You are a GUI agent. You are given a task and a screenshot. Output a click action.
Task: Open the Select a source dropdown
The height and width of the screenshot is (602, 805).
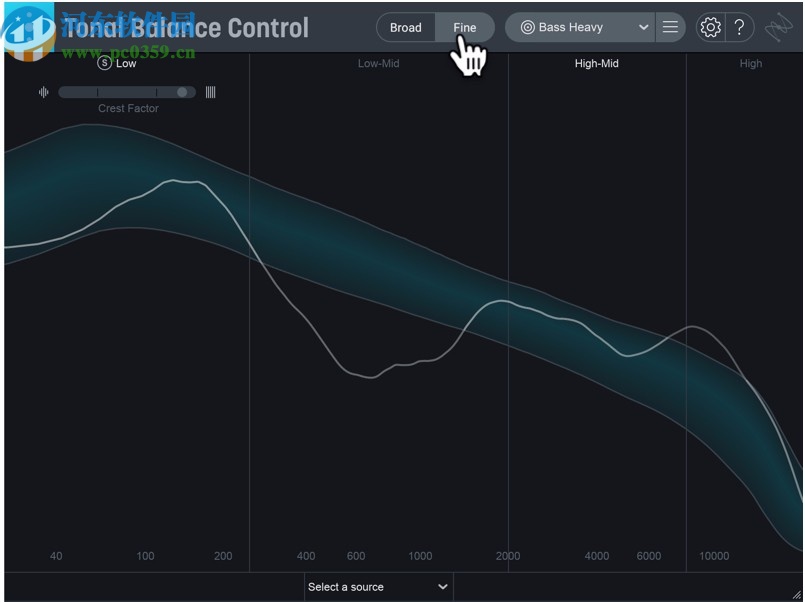click(x=378, y=587)
